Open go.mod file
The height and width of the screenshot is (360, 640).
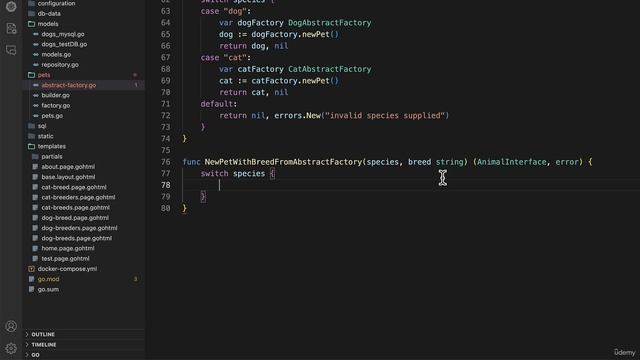click(x=49, y=279)
